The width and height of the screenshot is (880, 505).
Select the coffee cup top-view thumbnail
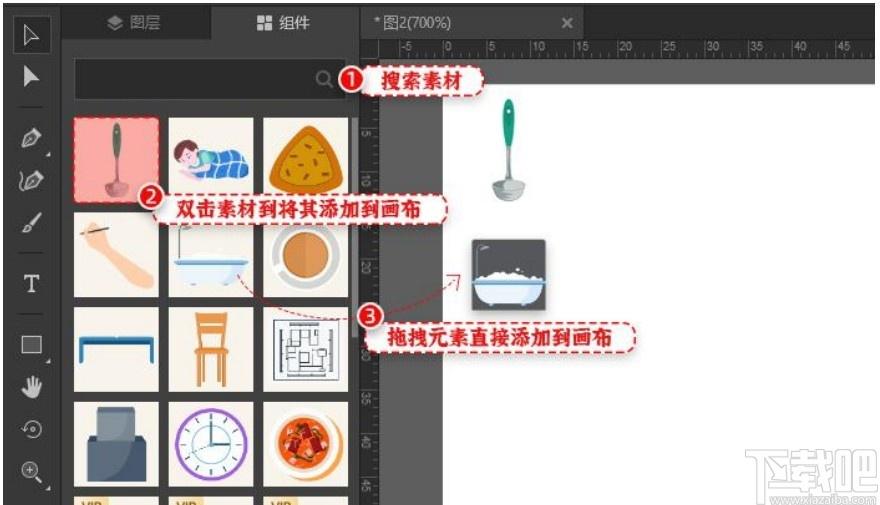point(305,259)
